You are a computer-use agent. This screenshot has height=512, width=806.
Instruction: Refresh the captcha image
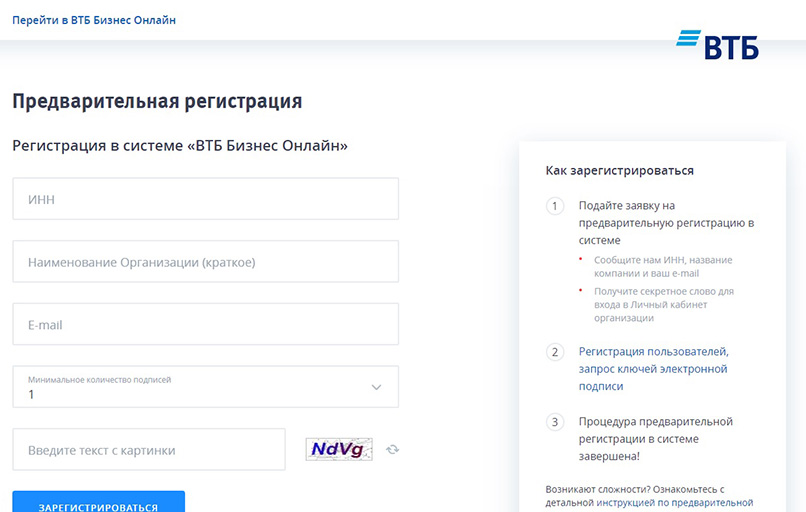(x=393, y=449)
